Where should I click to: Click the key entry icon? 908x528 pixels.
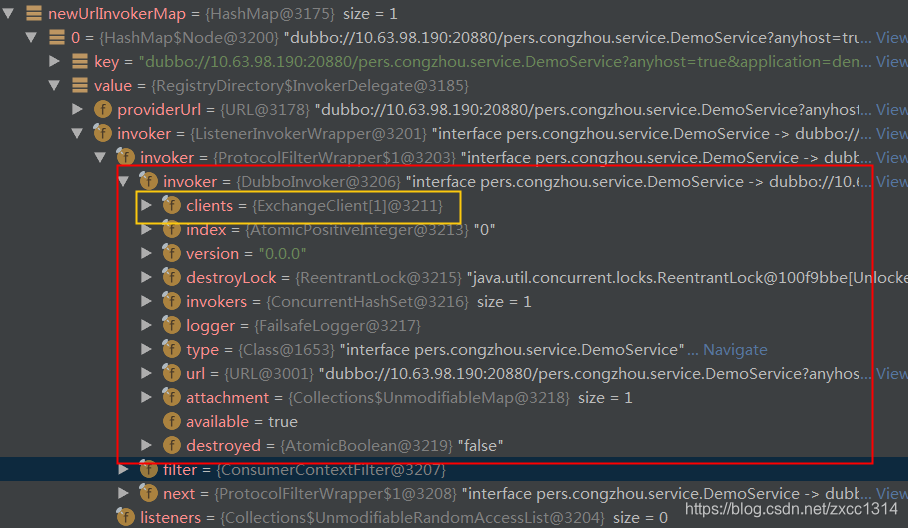tap(80, 61)
